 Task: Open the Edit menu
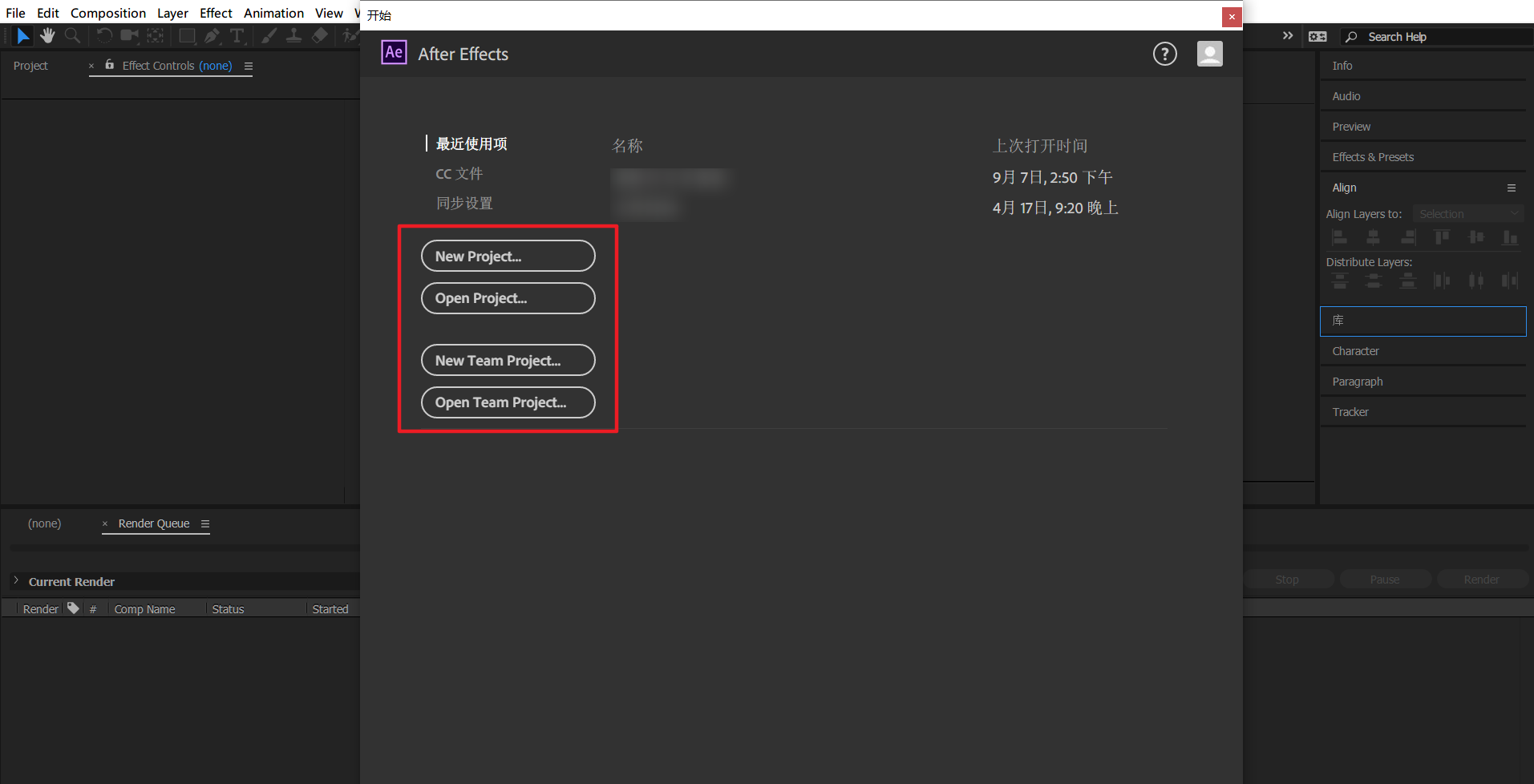(48, 13)
